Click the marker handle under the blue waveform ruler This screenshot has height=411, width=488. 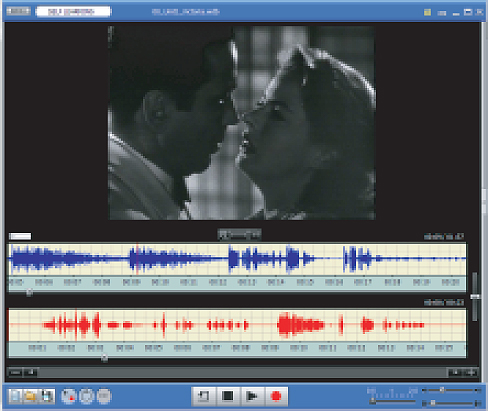coord(29,293)
